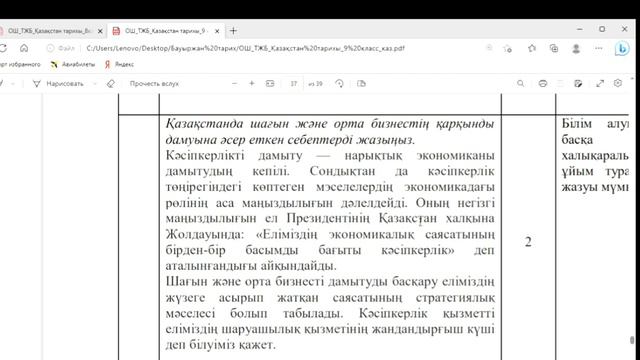Select the eraser tool
Screen dimensions: 640x360
(111, 84)
